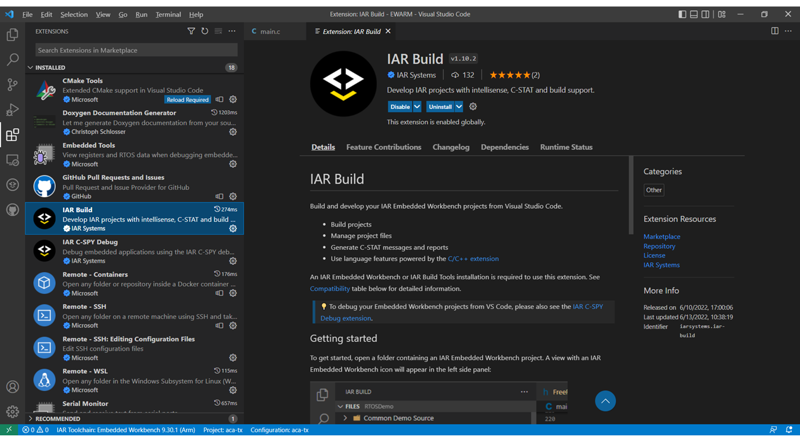
Task: Open IAR Build detail page gear icon
Action: (x=473, y=107)
